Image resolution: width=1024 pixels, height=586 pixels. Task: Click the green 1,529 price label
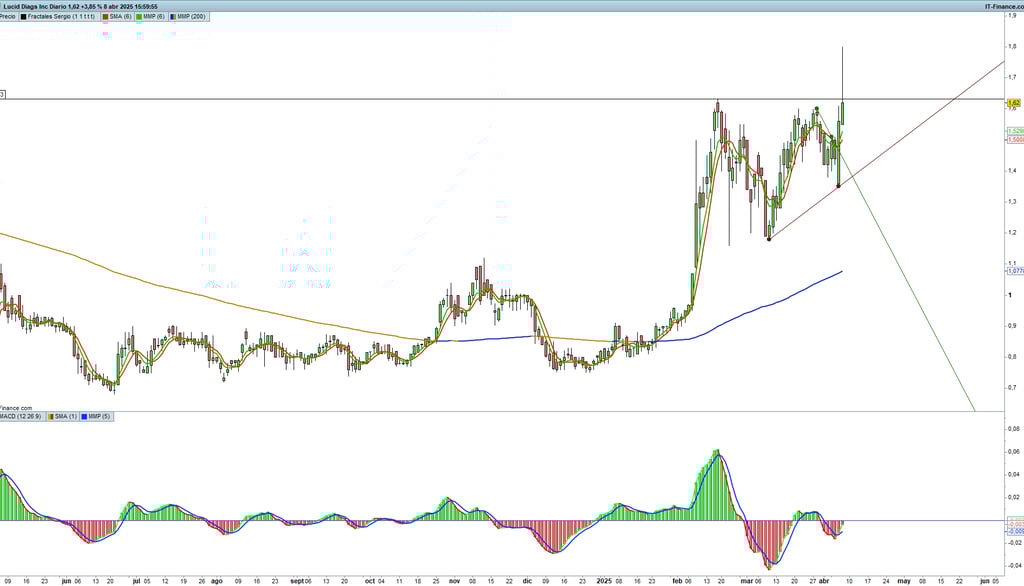pos(1016,131)
